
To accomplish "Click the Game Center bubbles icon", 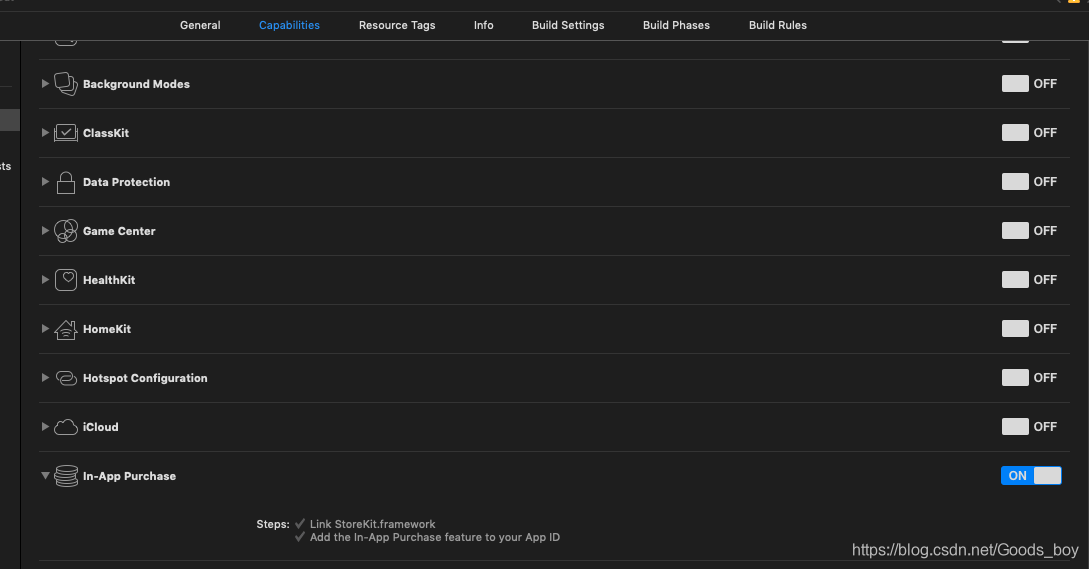I will click(66, 231).
